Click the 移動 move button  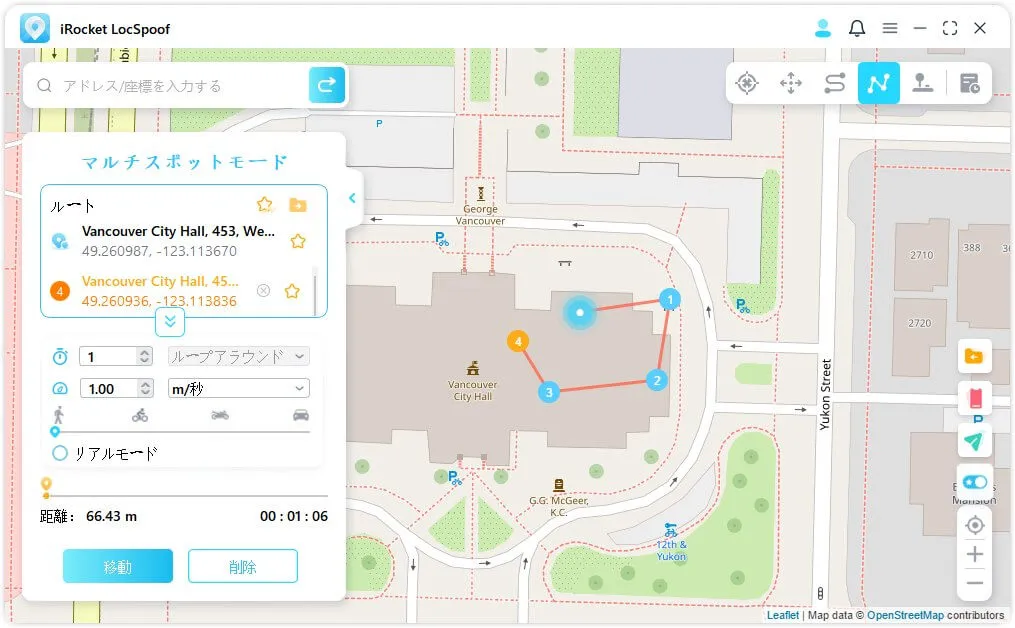[x=118, y=566]
